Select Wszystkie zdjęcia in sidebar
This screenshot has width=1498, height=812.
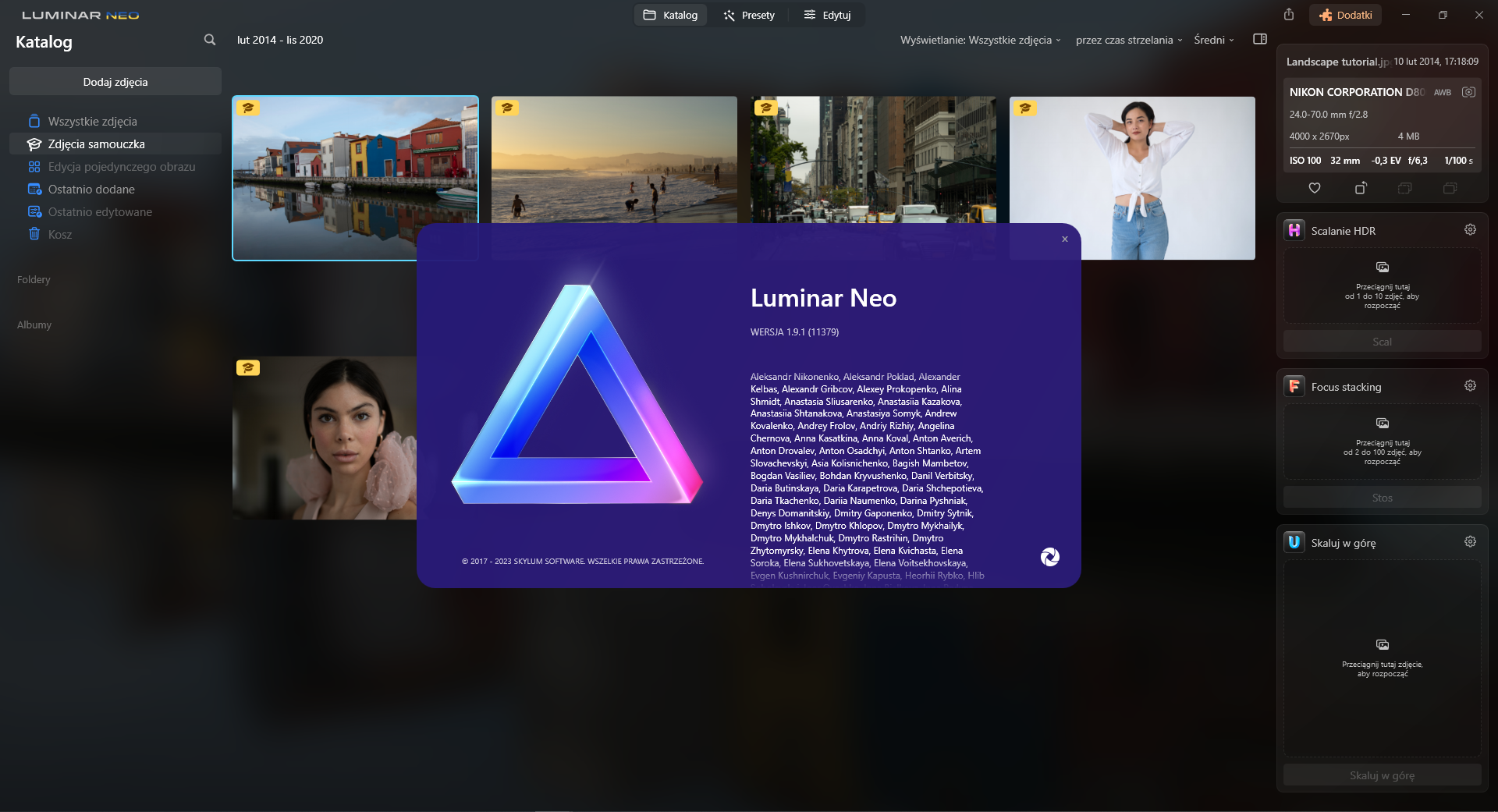(115, 121)
